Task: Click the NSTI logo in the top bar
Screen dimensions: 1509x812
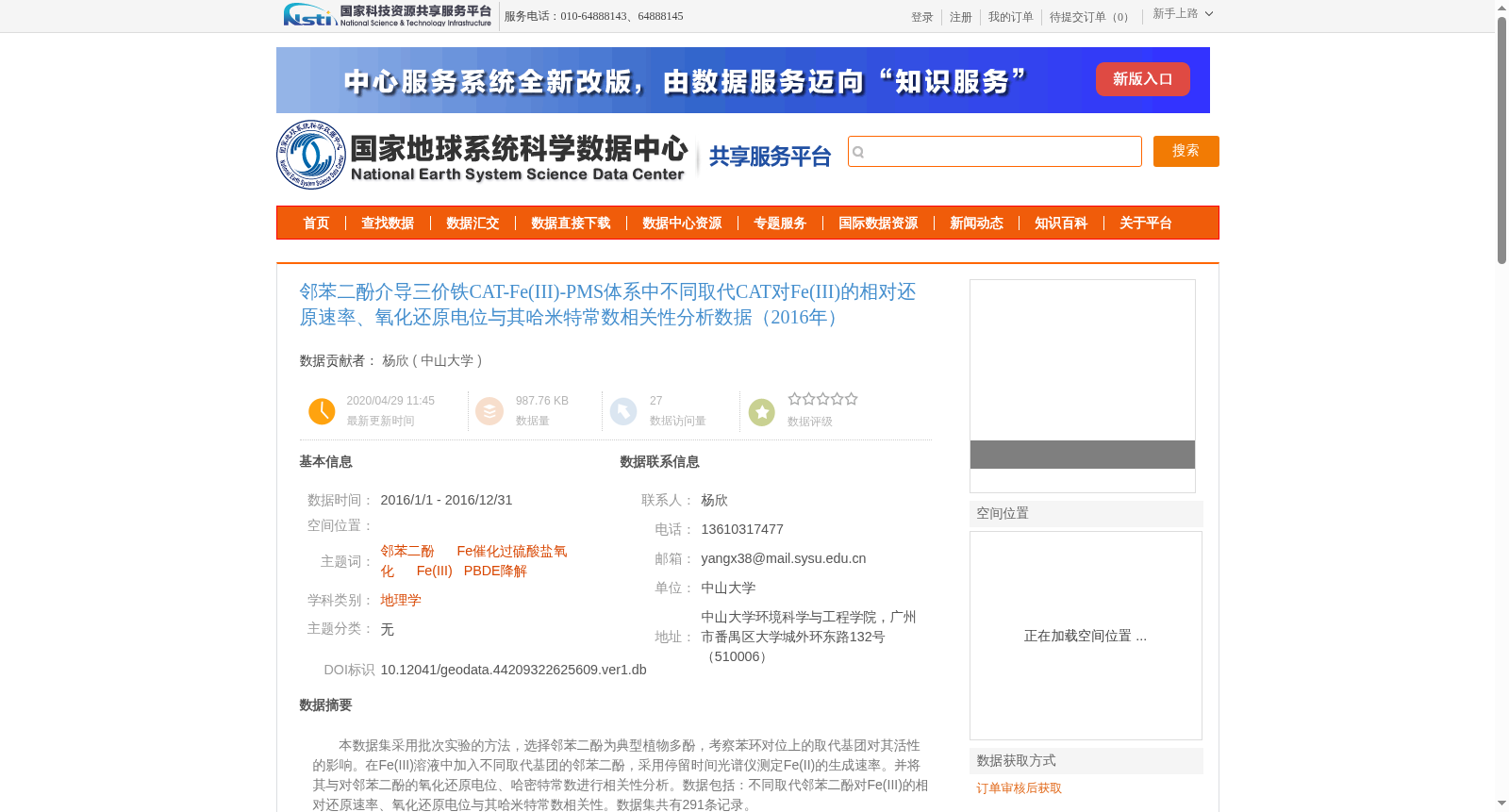Action: click(x=387, y=15)
